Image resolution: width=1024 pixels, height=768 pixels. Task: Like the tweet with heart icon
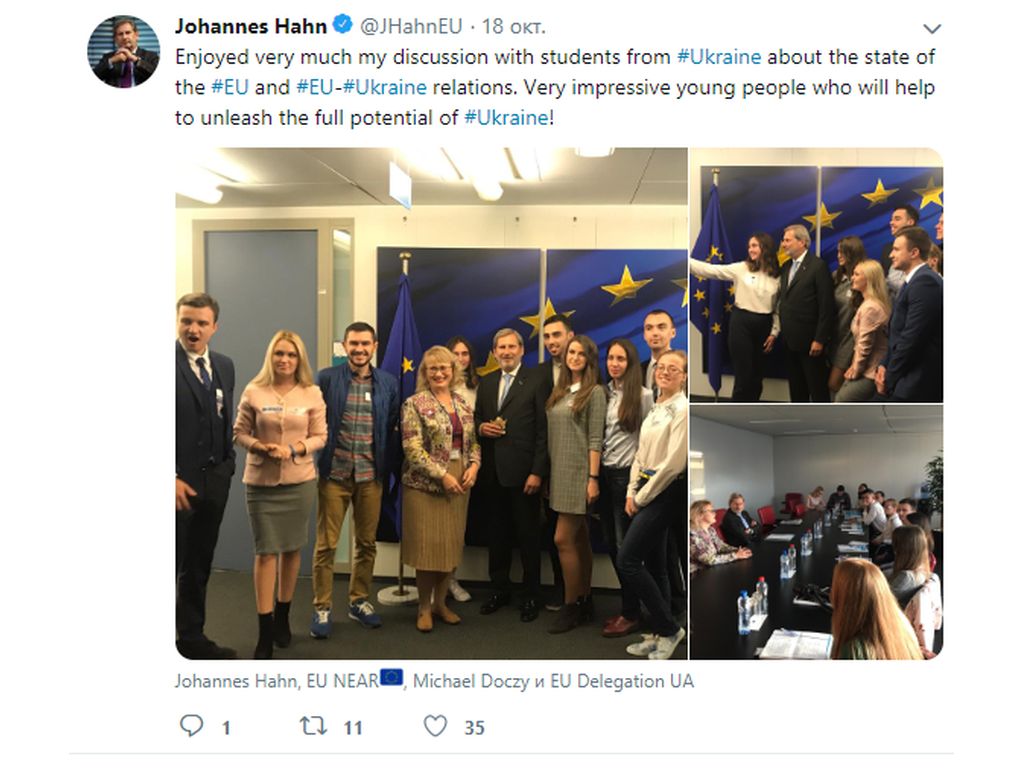(436, 726)
